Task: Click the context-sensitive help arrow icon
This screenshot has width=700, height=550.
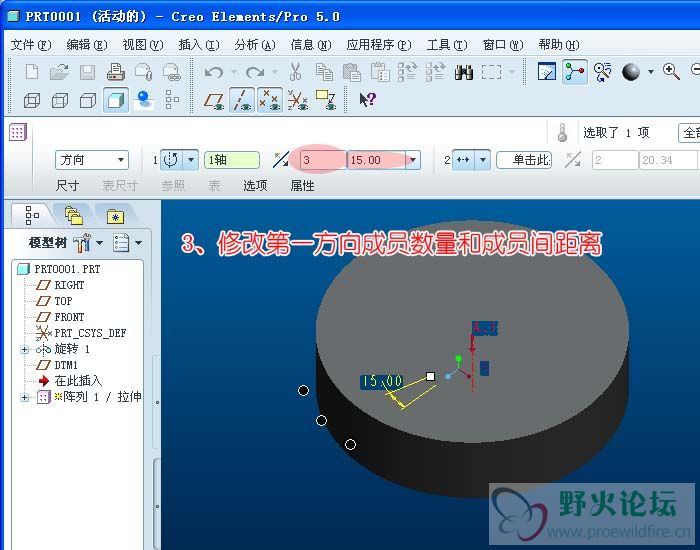Action: [x=367, y=100]
